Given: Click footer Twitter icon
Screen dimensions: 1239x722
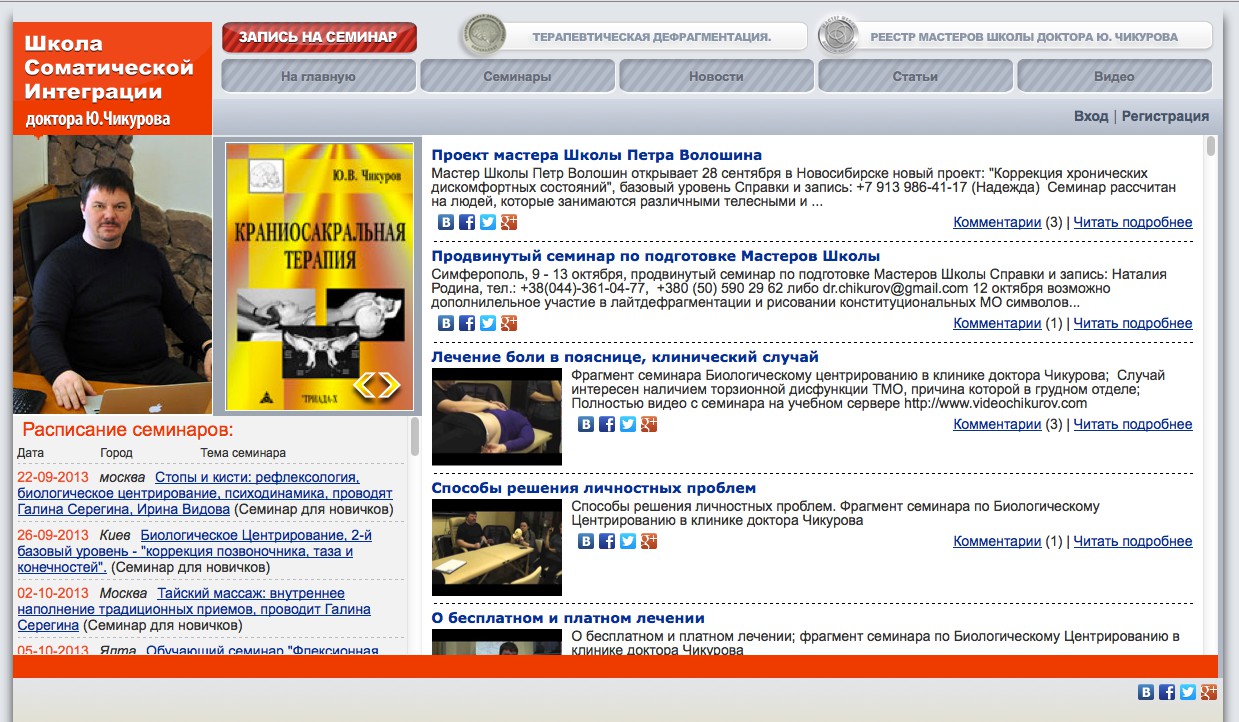Looking at the screenshot, I should 1188,692.
